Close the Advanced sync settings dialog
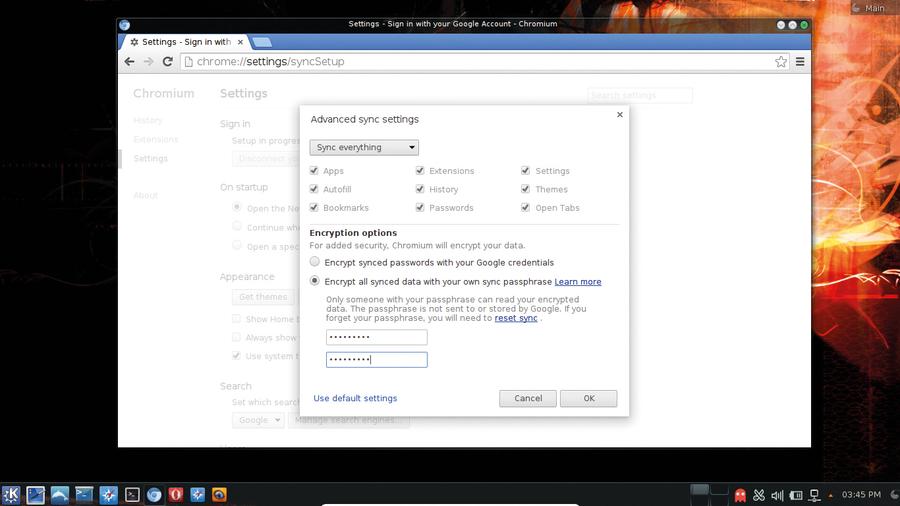This screenshot has width=900, height=506. (620, 115)
